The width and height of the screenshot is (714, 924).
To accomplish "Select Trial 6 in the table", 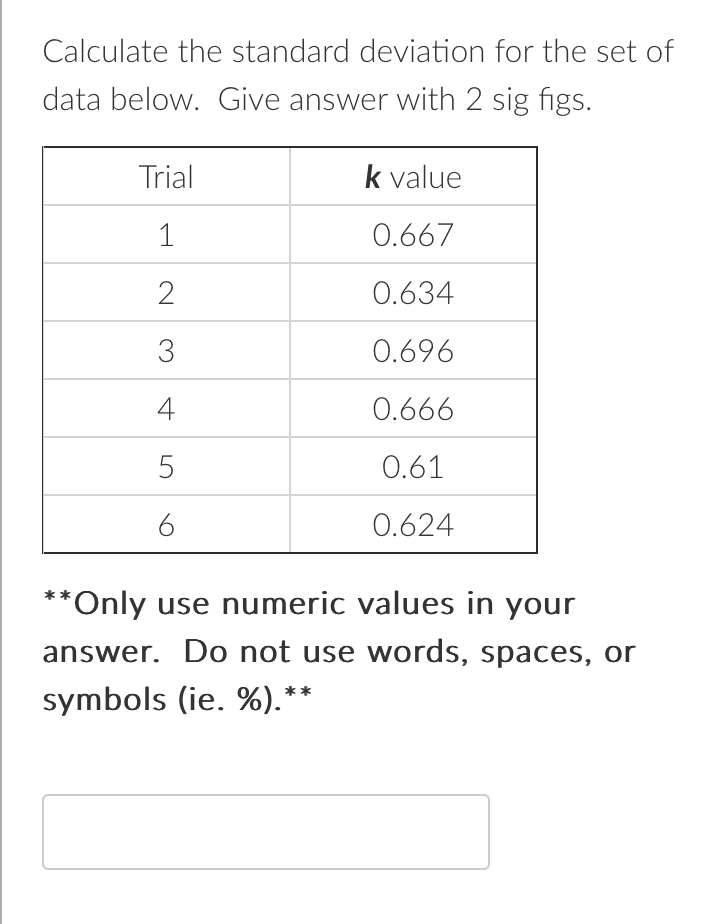I will 166,524.
